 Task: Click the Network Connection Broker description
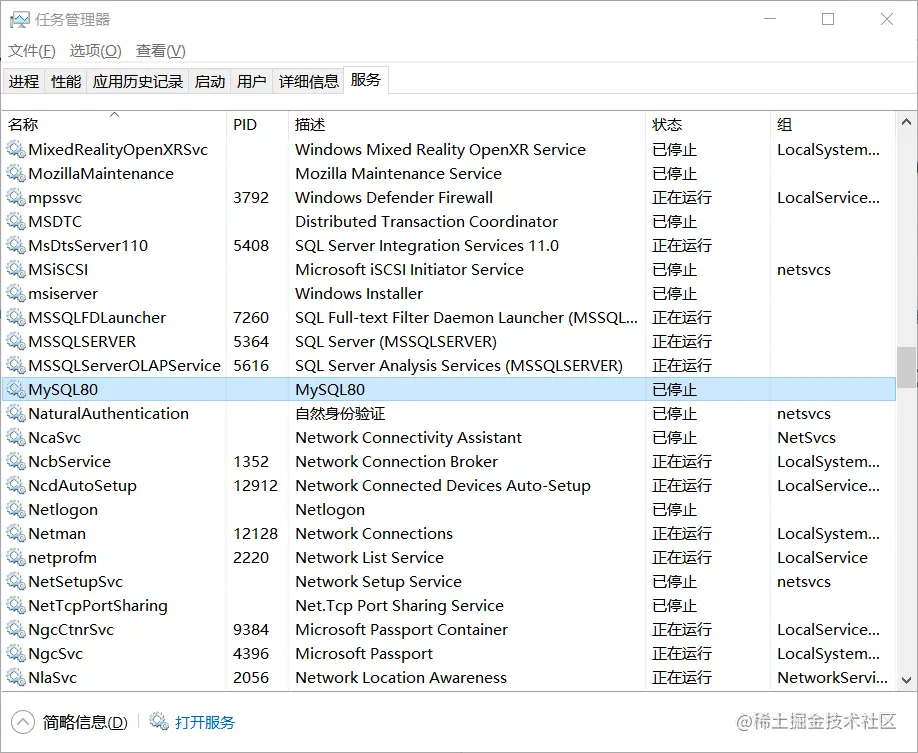(396, 461)
